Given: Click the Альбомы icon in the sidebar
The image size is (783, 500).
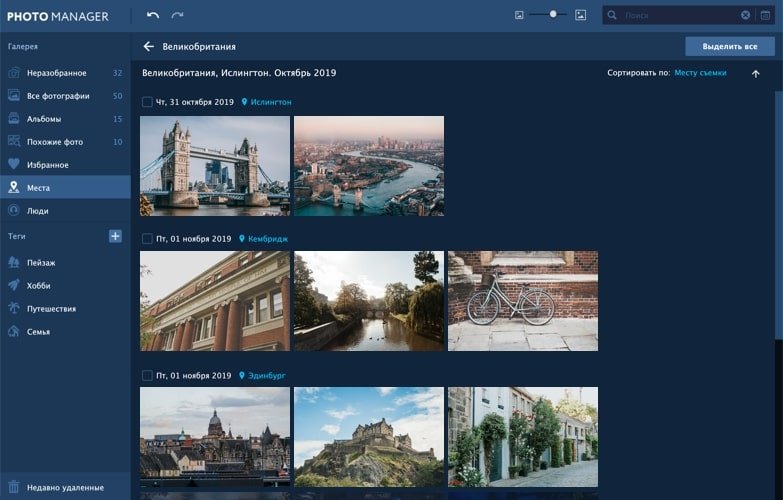Looking at the screenshot, I should point(14,118).
